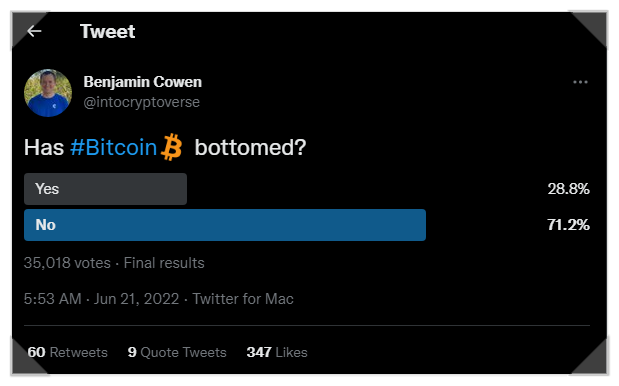Viewport: 619px width, 386px height.
Task: View the 347 Likes list
Action: pos(277,352)
